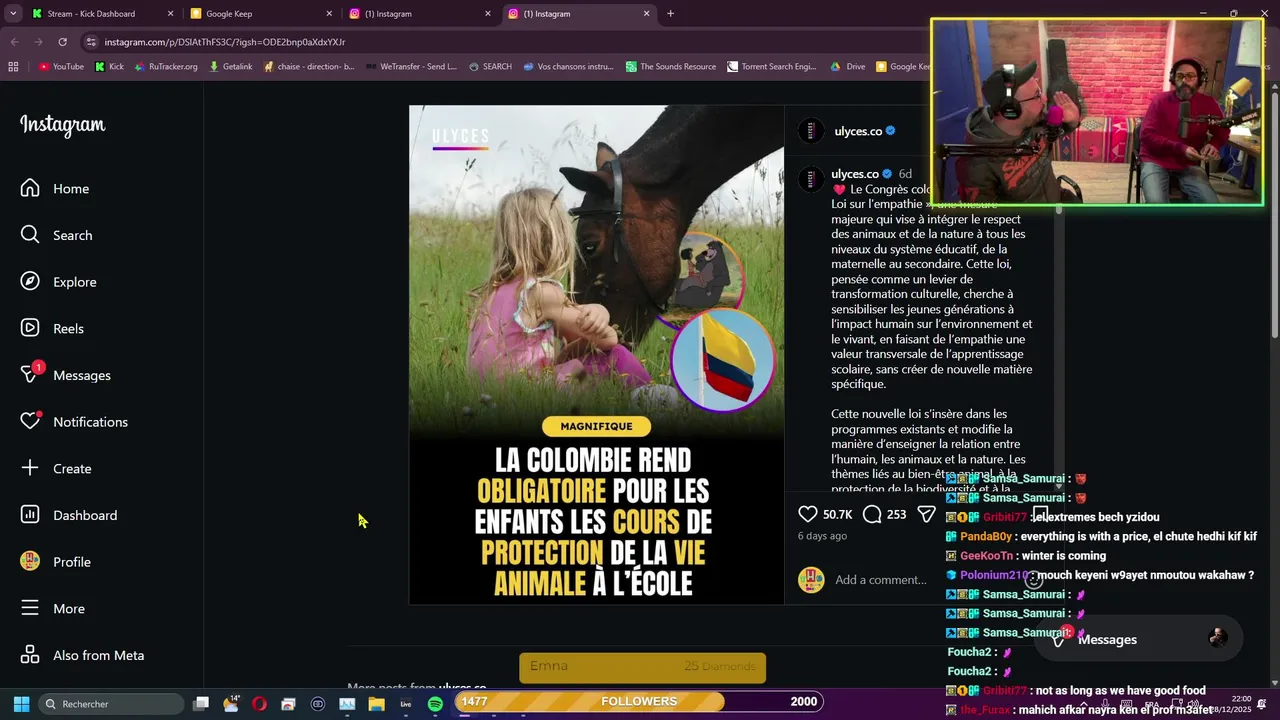
Task: Like the ulyces.co post with heart icon
Action: (x=808, y=514)
